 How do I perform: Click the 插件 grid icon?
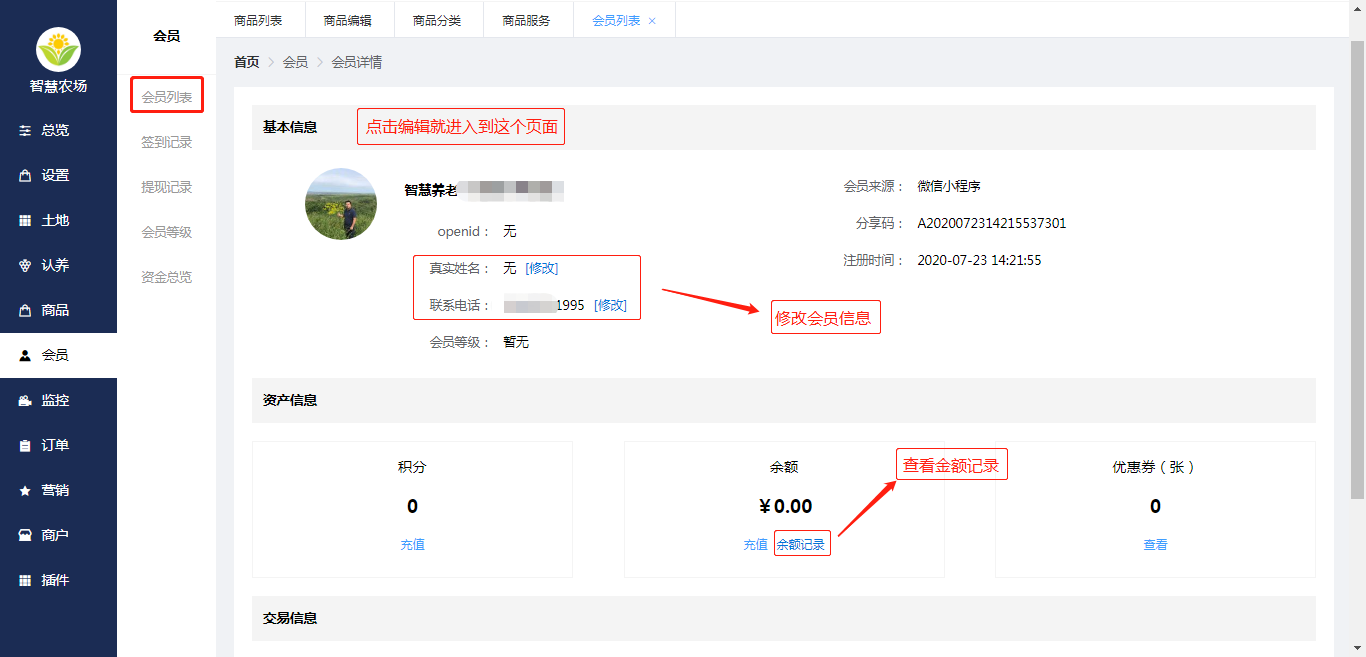point(25,580)
